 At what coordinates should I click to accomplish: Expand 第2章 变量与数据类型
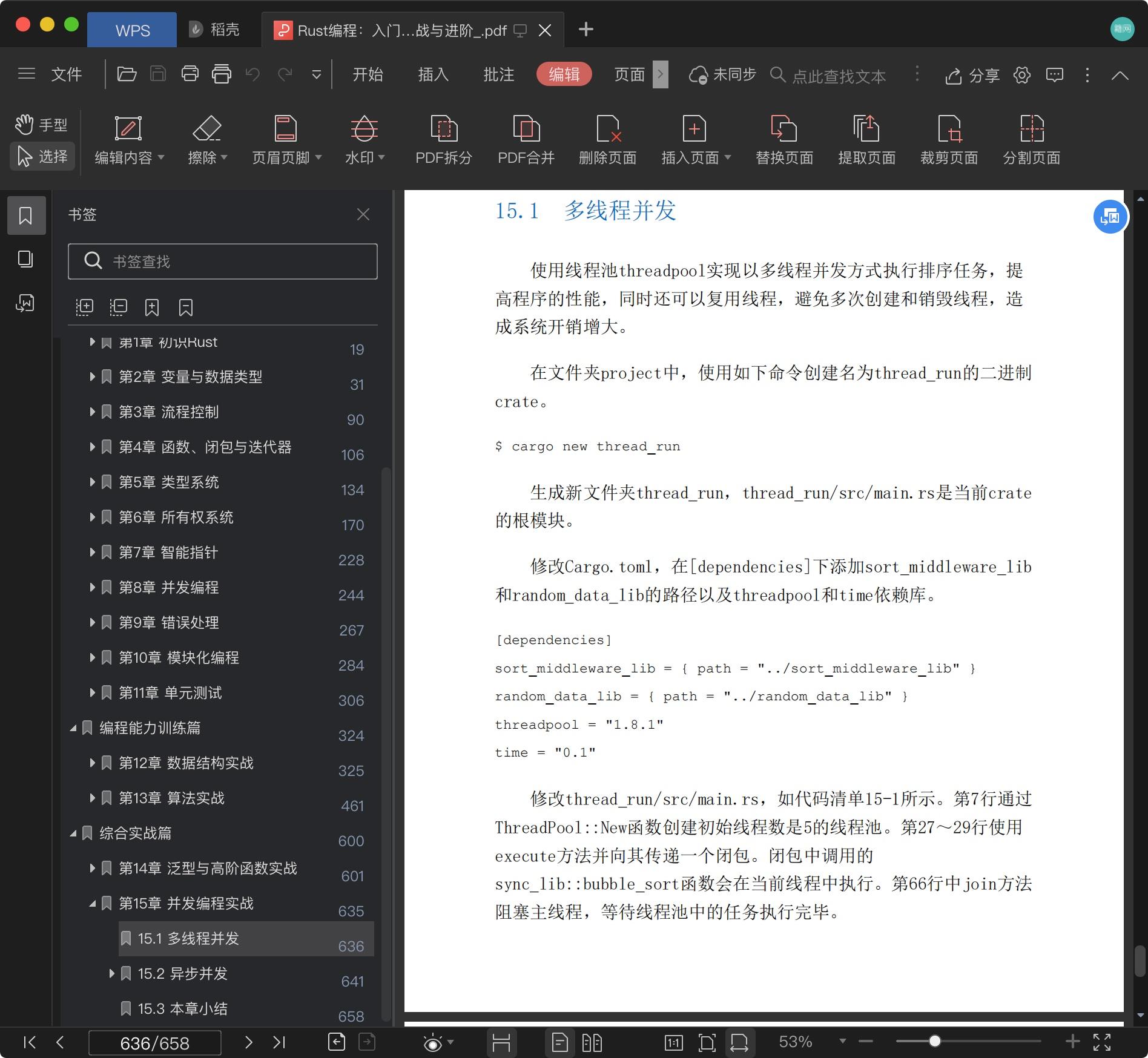point(93,376)
